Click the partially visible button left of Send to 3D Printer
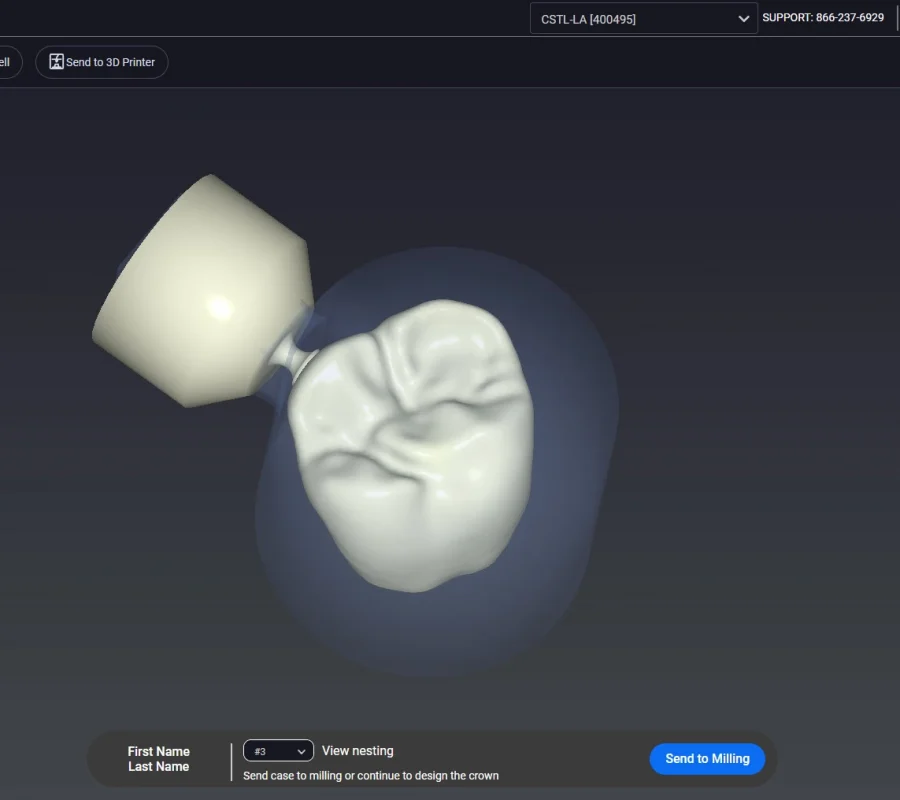 tap(8, 62)
